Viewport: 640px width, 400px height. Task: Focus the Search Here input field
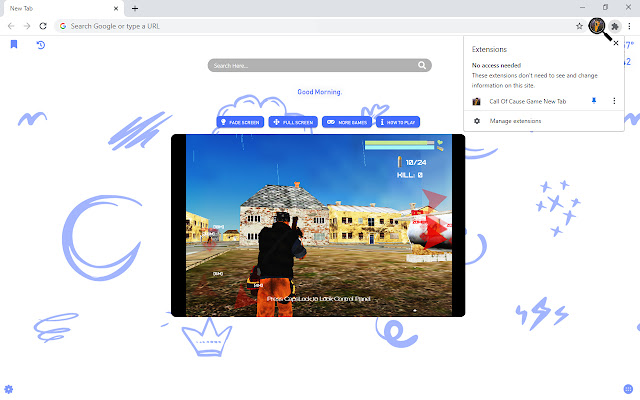310,65
